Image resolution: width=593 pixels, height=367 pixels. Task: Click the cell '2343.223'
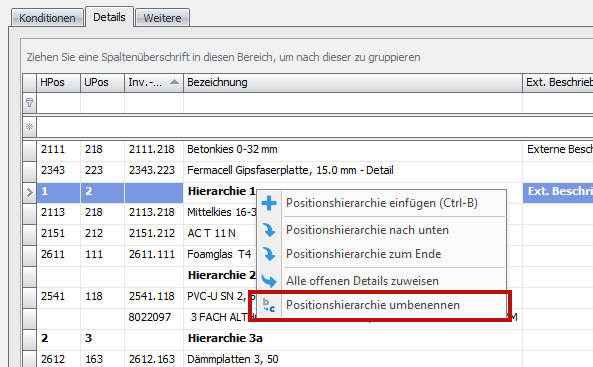coord(154,171)
